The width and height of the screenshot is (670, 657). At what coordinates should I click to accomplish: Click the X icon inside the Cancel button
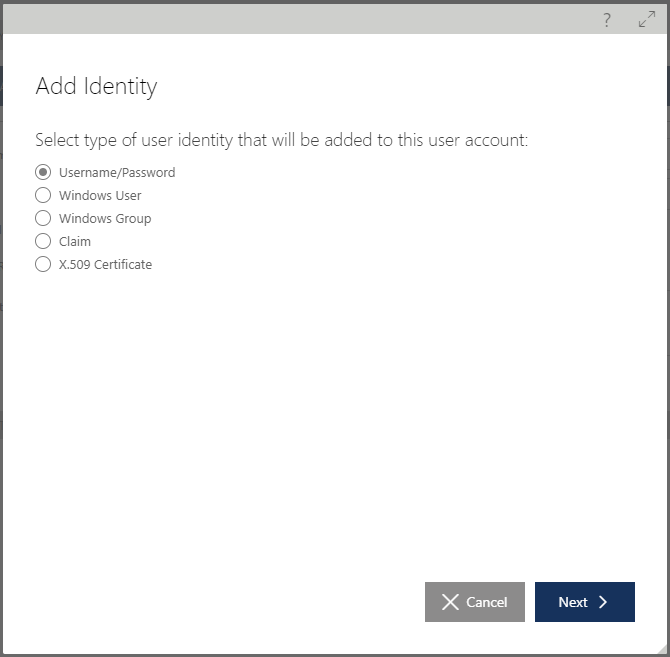click(450, 602)
